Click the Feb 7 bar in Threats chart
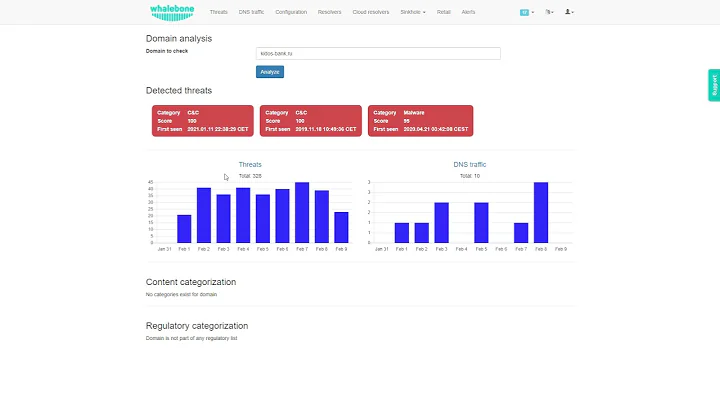Screen dimensions: 720x404 [x=302, y=213]
